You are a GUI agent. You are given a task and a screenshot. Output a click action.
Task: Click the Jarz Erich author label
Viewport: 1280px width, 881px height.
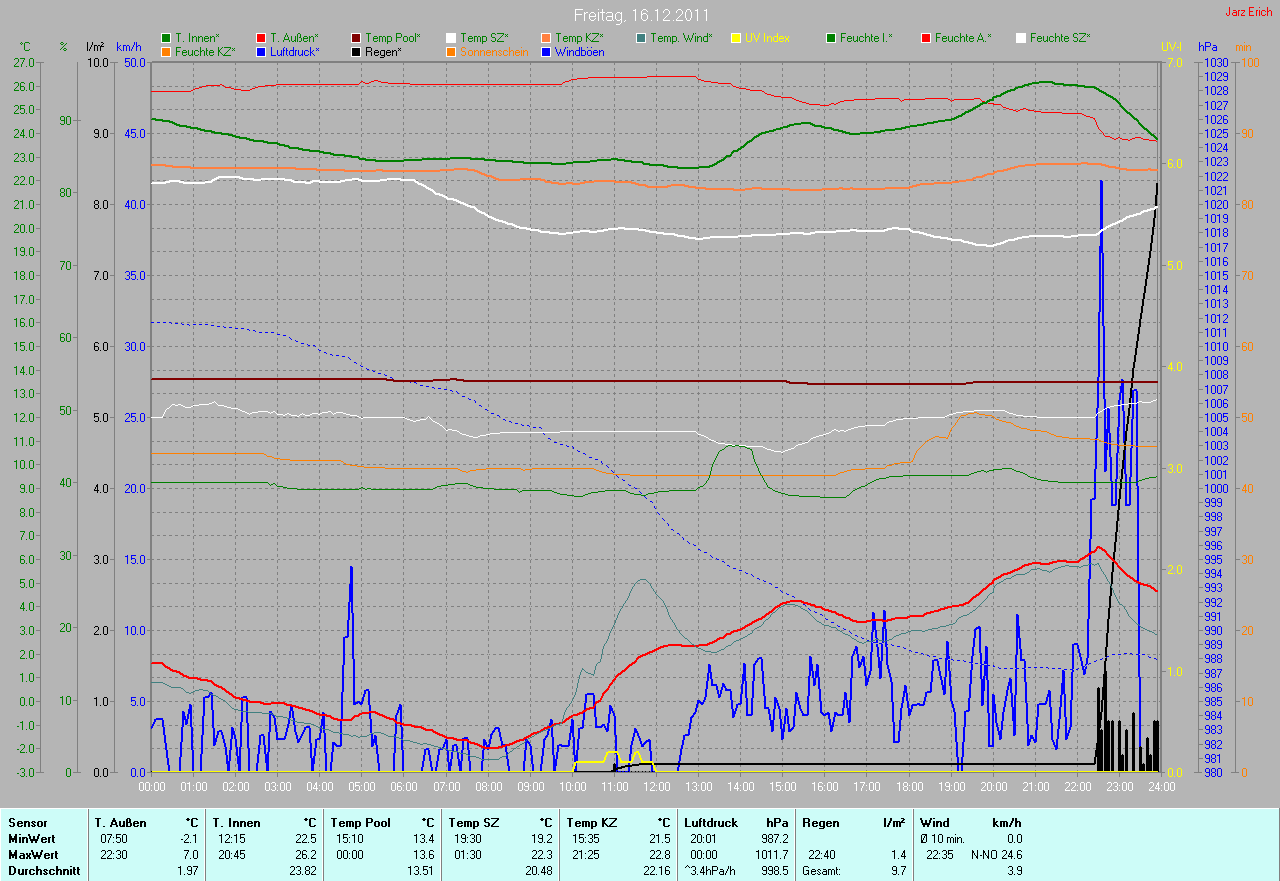(1249, 12)
